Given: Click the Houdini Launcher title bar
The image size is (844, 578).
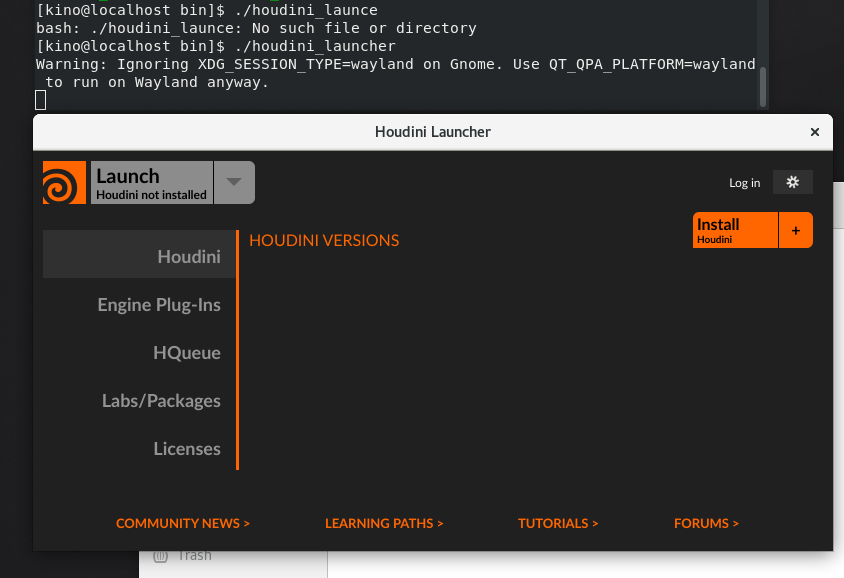Looking at the screenshot, I should pos(432,131).
